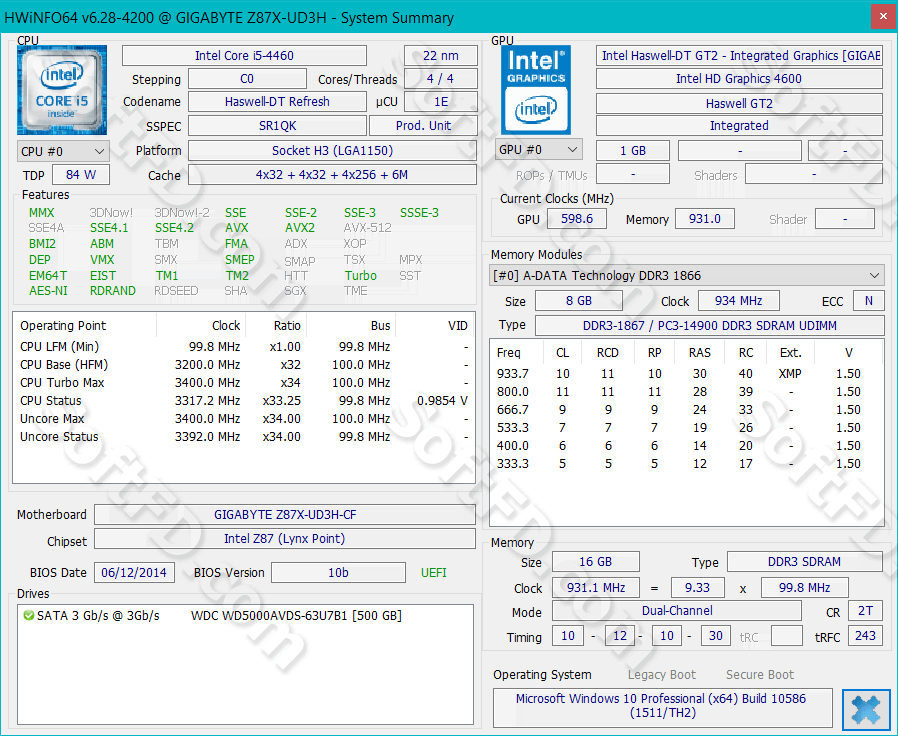Click the VMX feature label
898x736 pixels.
pos(102,260)
